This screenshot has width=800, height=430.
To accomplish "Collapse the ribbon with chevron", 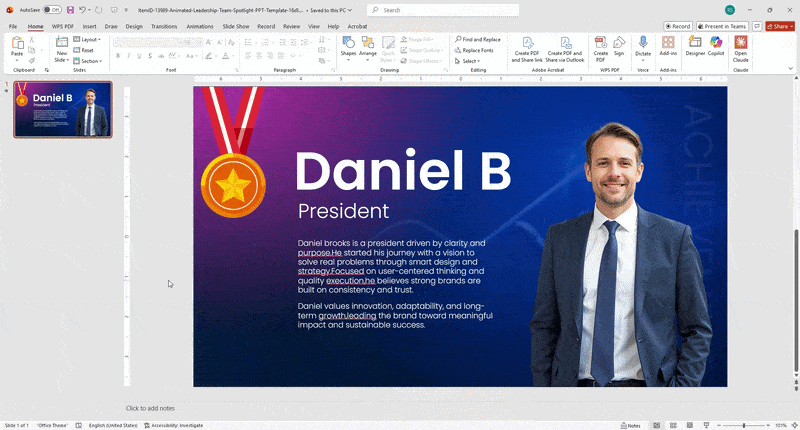I will pos(791,68).
